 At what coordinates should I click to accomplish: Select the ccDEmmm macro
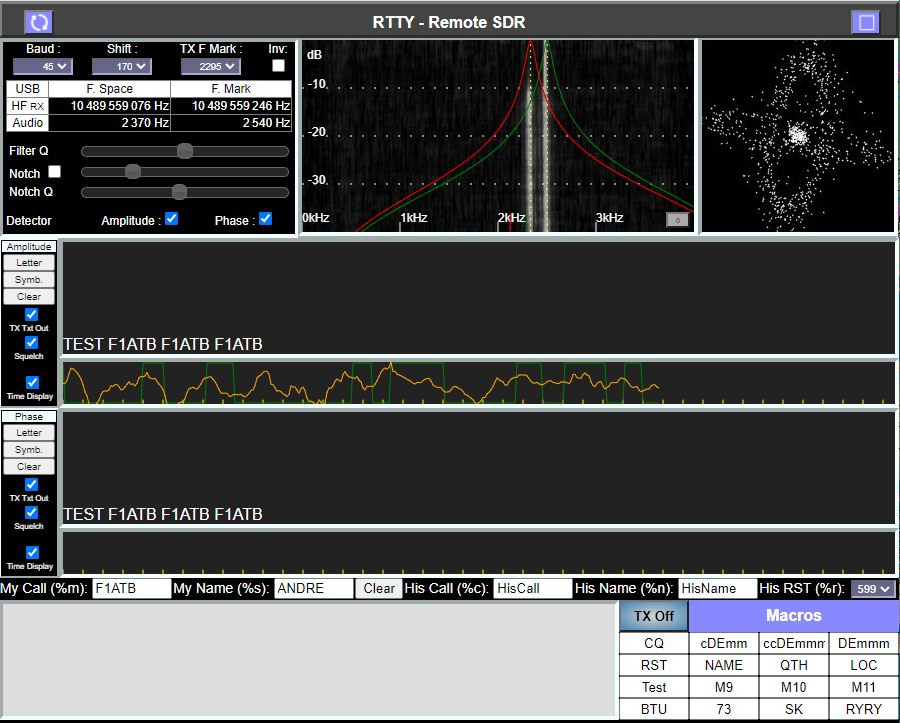coord(794,644)
